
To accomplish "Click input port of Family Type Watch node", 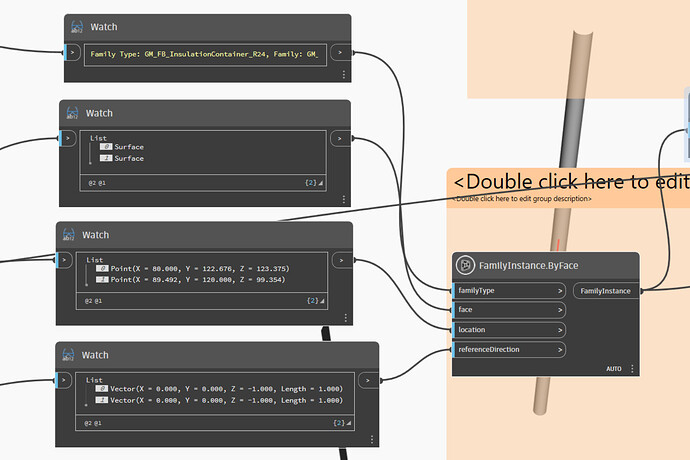I will tap(73, 52).
